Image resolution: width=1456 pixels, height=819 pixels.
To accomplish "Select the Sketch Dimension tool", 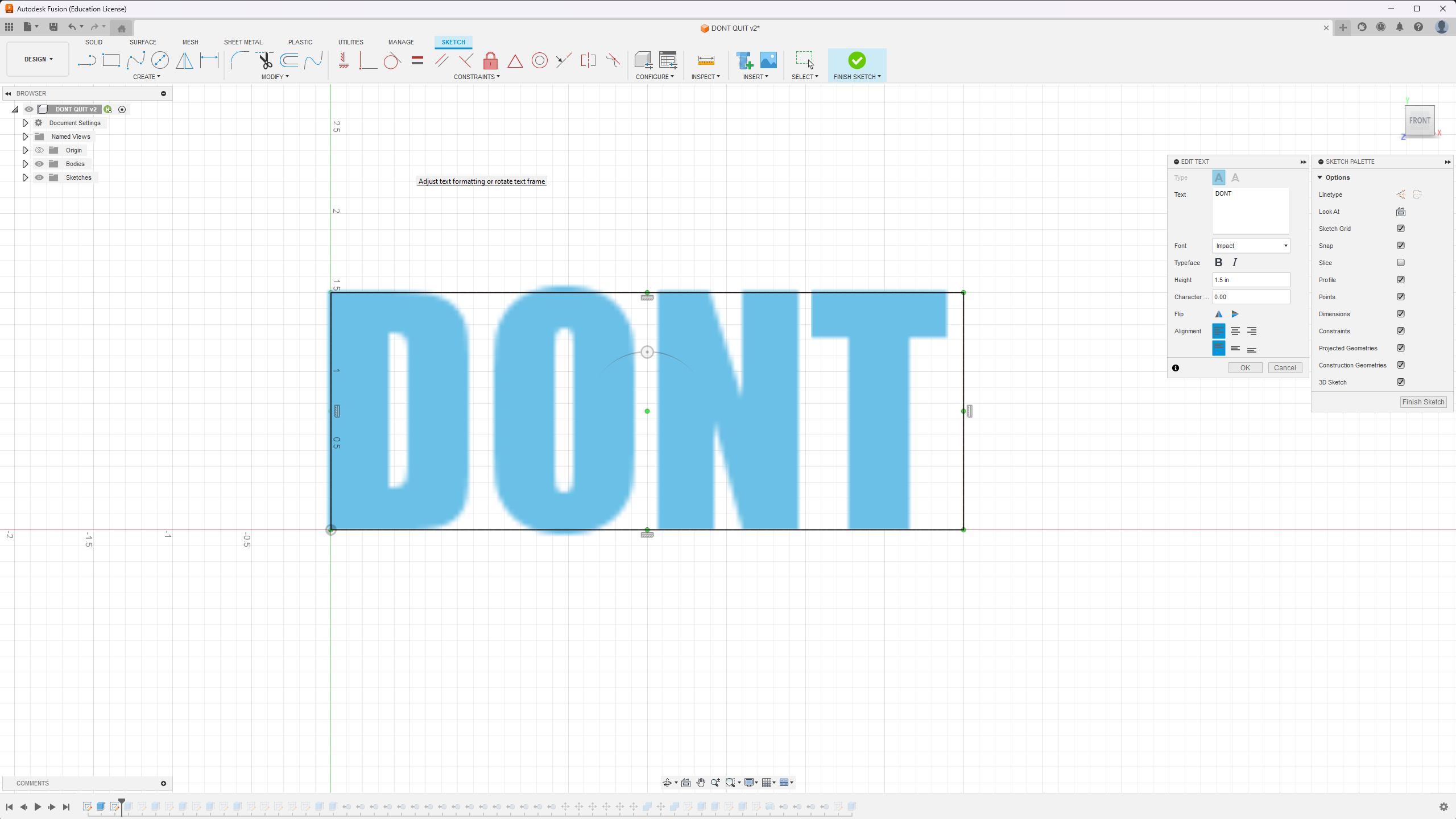I will (209, 60).
